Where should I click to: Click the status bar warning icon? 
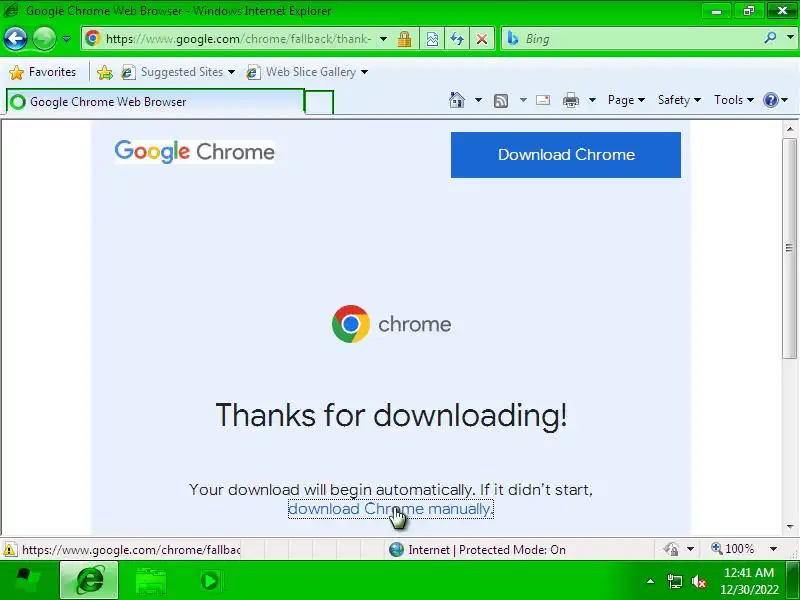click(9, 549)
